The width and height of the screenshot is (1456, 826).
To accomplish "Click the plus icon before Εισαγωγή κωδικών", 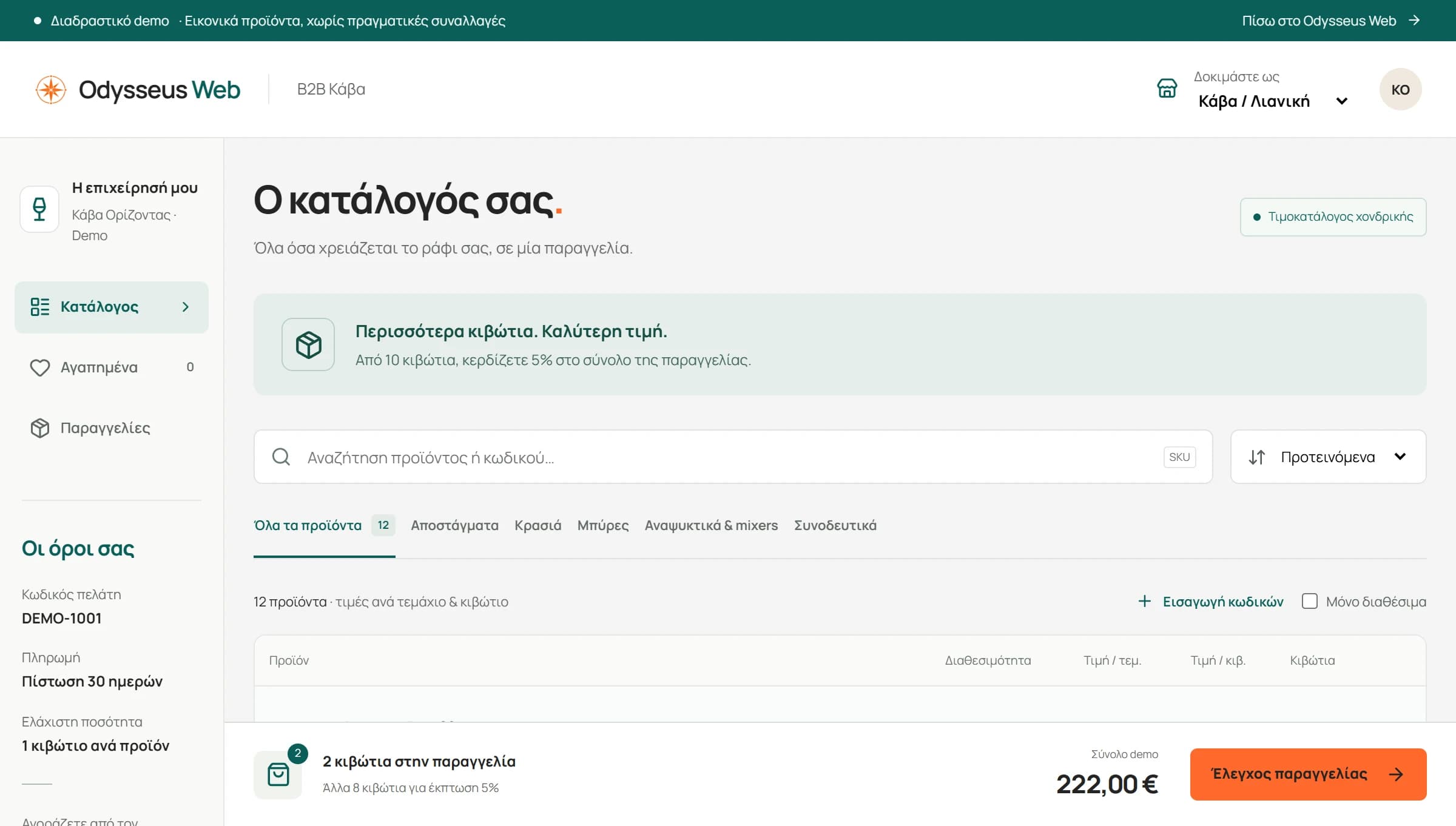I will 1144,601.
